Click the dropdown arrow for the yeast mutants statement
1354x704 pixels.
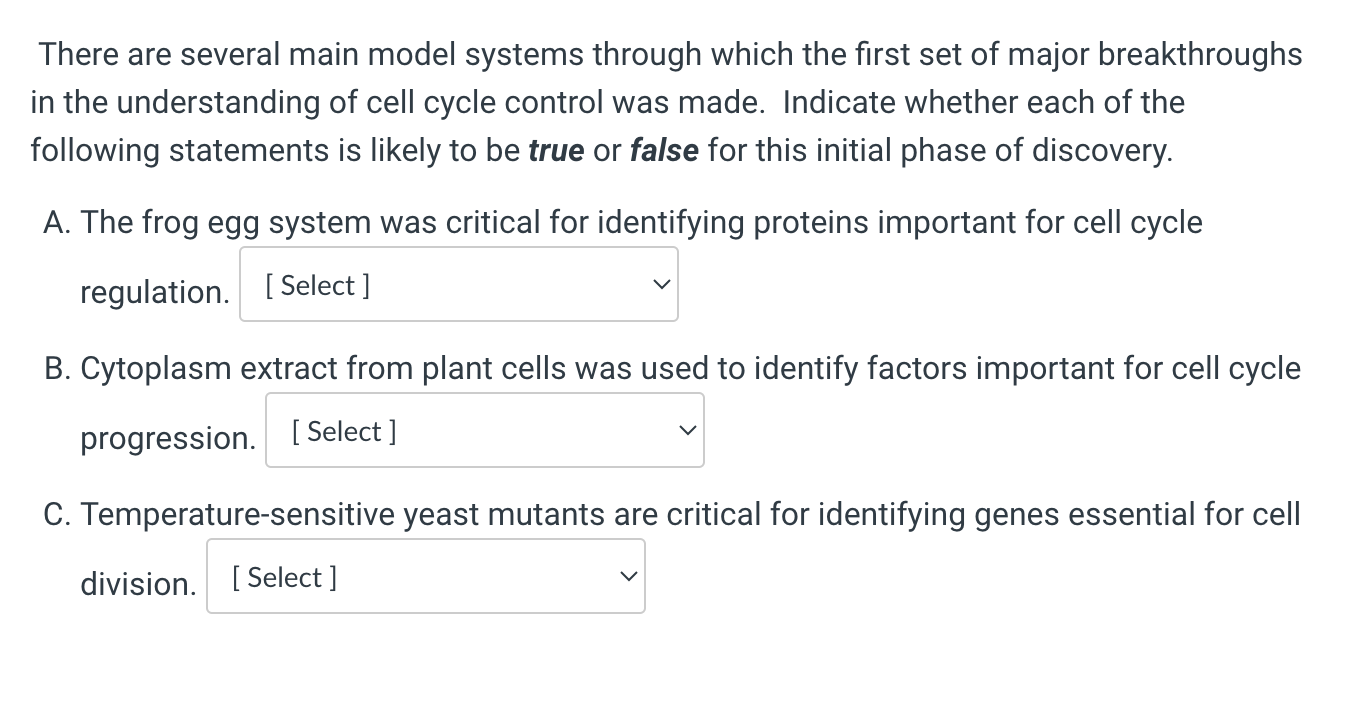[x=628, y=576]
